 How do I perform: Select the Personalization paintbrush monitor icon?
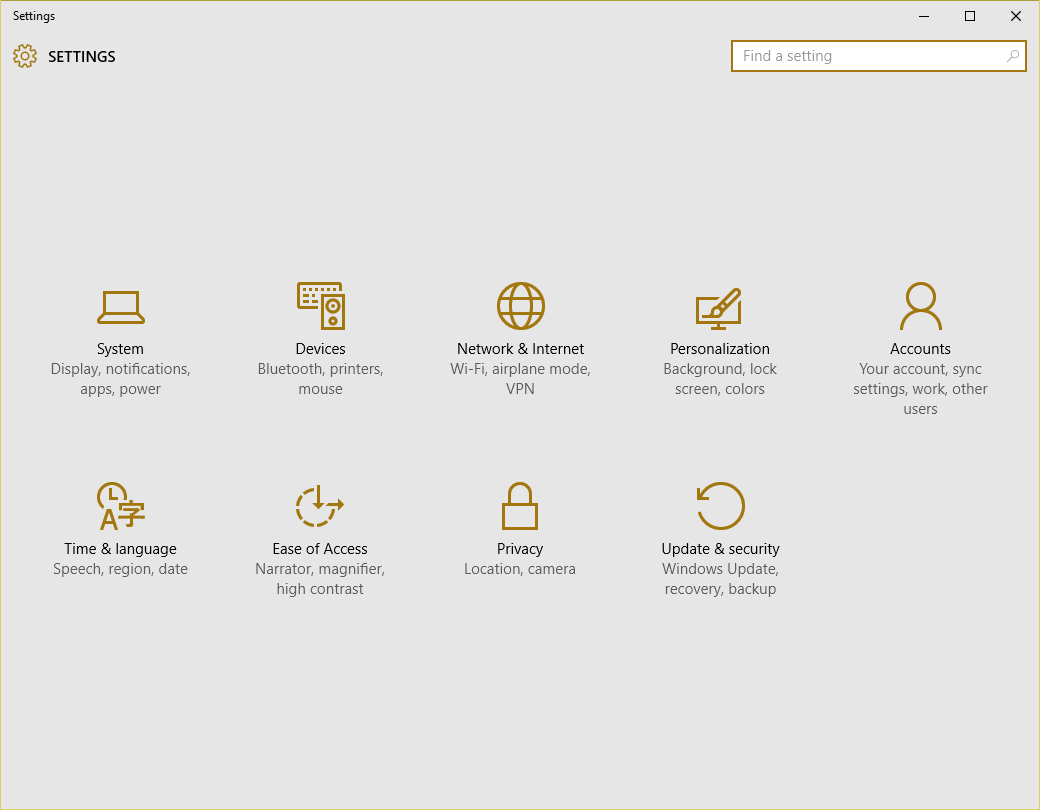click(719, 308)
